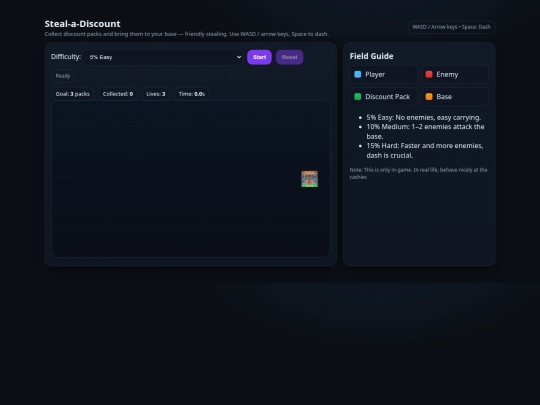
Task: Click the 10% Medium guide bullet
Action: 425,132
